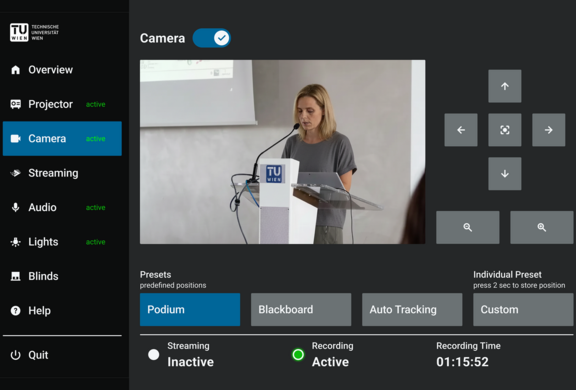
Task: Click 'press 2 sec to store position' hint
Action: (519, 285)
